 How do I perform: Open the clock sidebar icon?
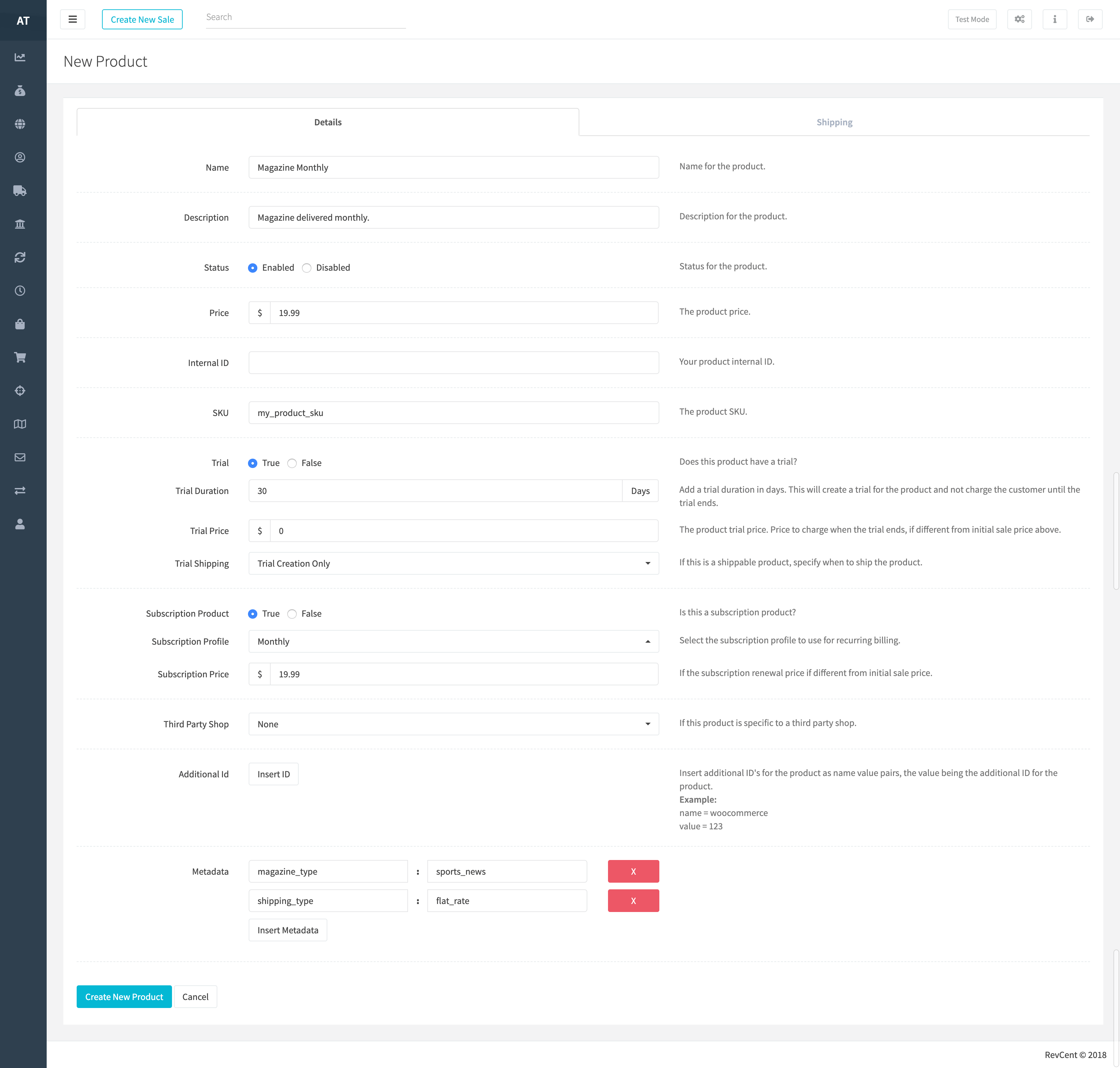coord(20,291)
